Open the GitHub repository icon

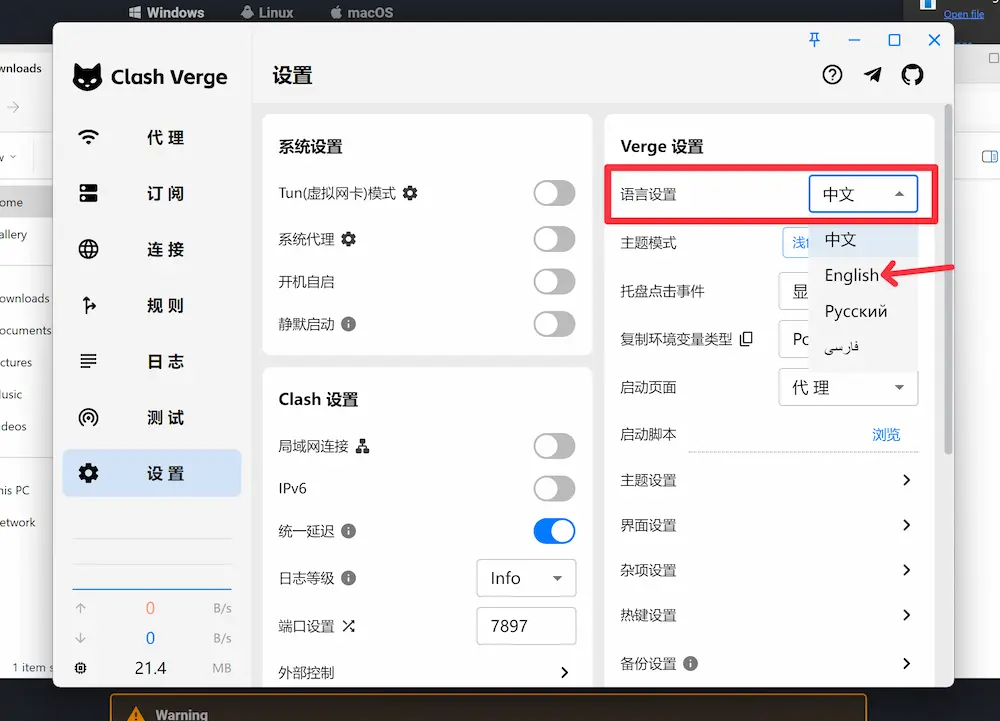[912, 75]
